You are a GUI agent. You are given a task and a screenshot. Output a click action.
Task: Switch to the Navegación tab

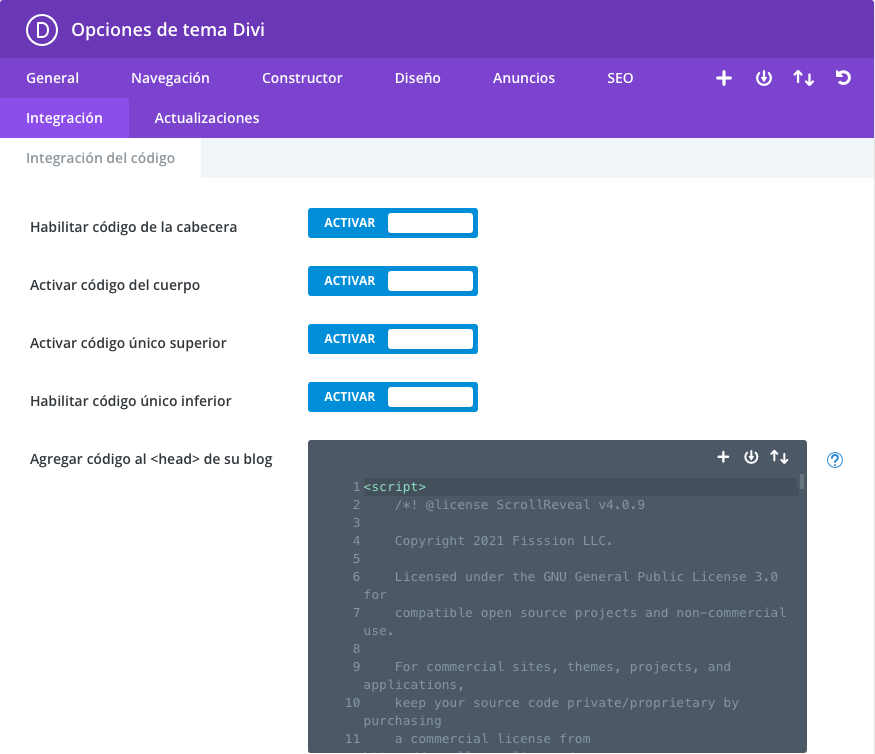click(x=170, y=78)
